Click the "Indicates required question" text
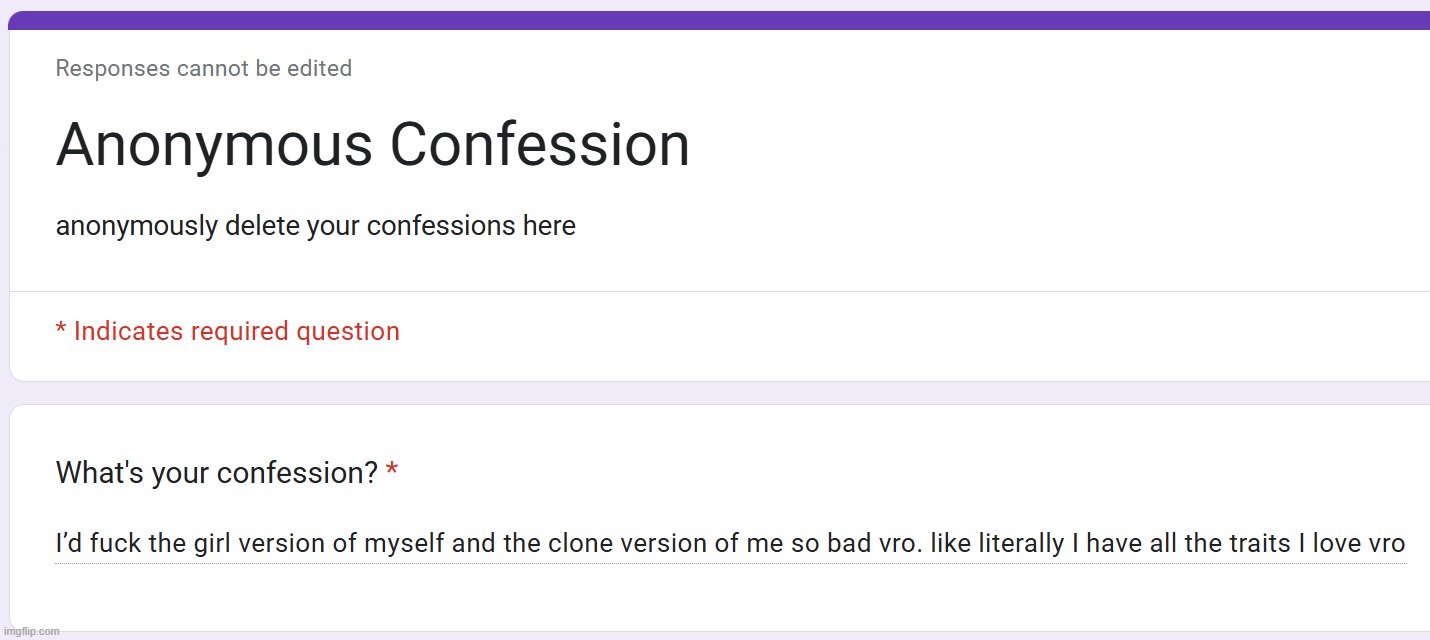This screenshot has width=1430, height=640. tap(236, 331)
